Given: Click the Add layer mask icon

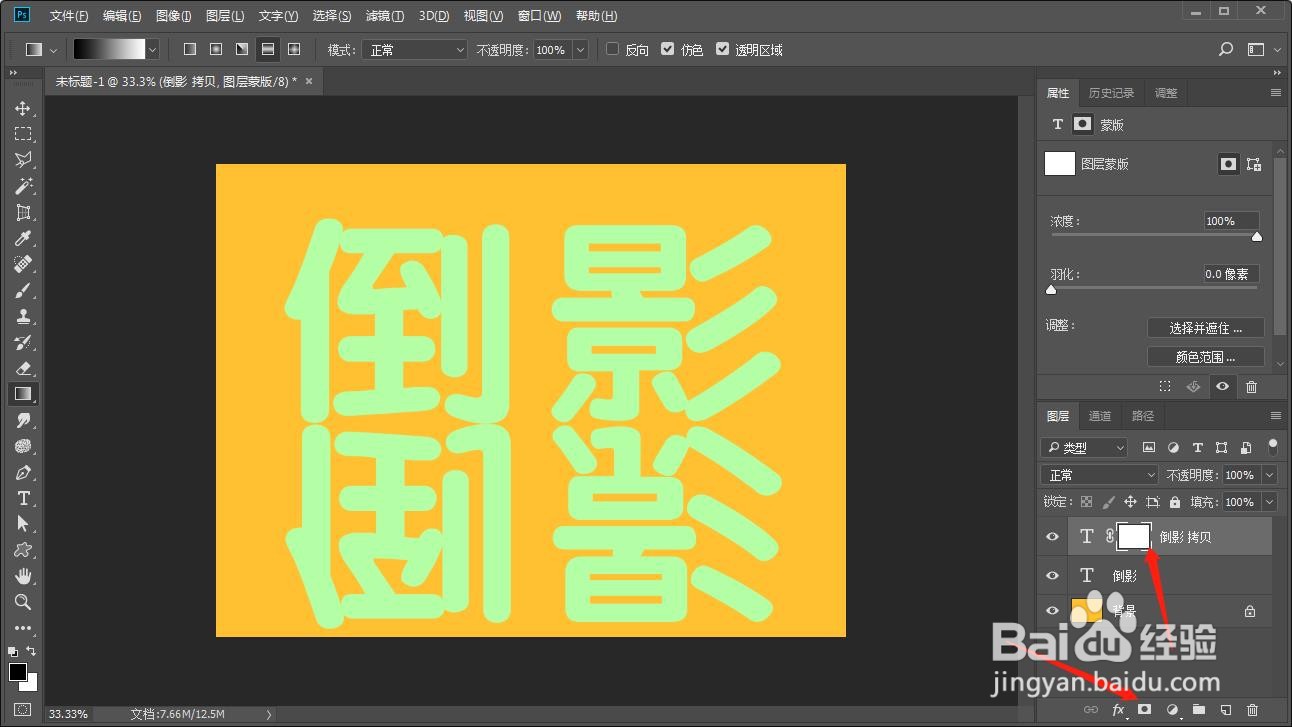Looking at the screenshot, I should tap(1145, 709).
